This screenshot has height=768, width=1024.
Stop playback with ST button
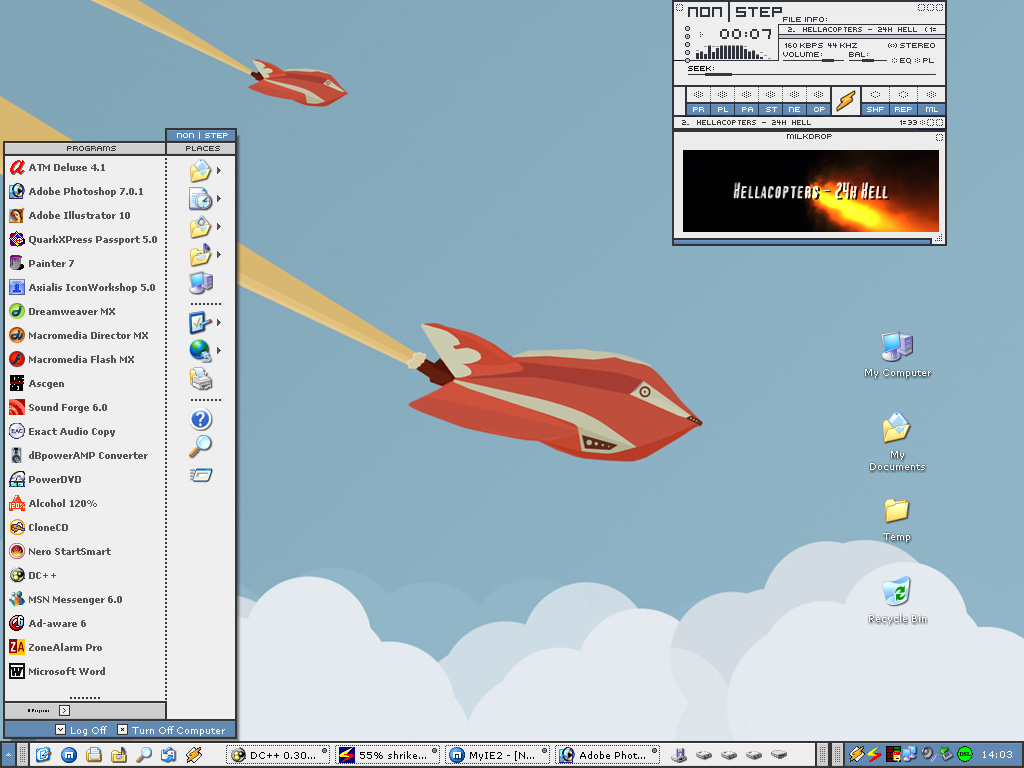pos(771,101)
